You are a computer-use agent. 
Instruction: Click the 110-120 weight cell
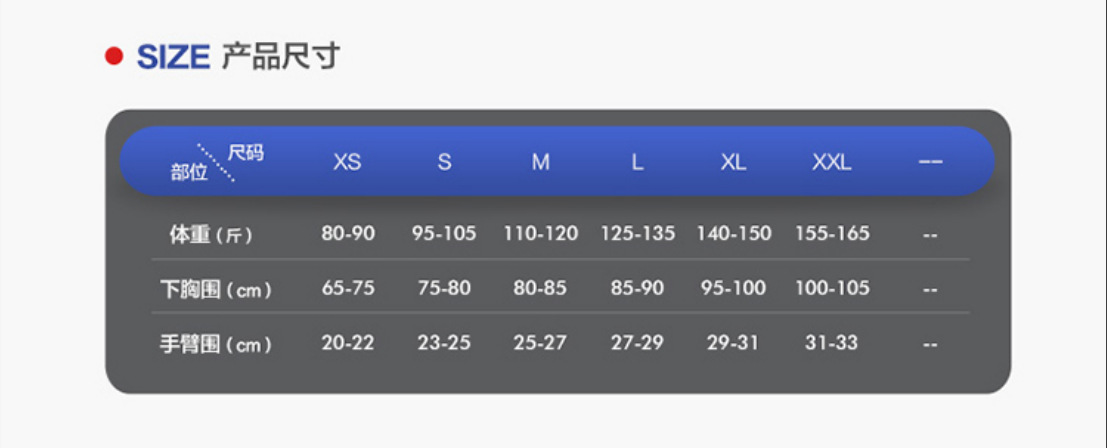tap(540, 234)
